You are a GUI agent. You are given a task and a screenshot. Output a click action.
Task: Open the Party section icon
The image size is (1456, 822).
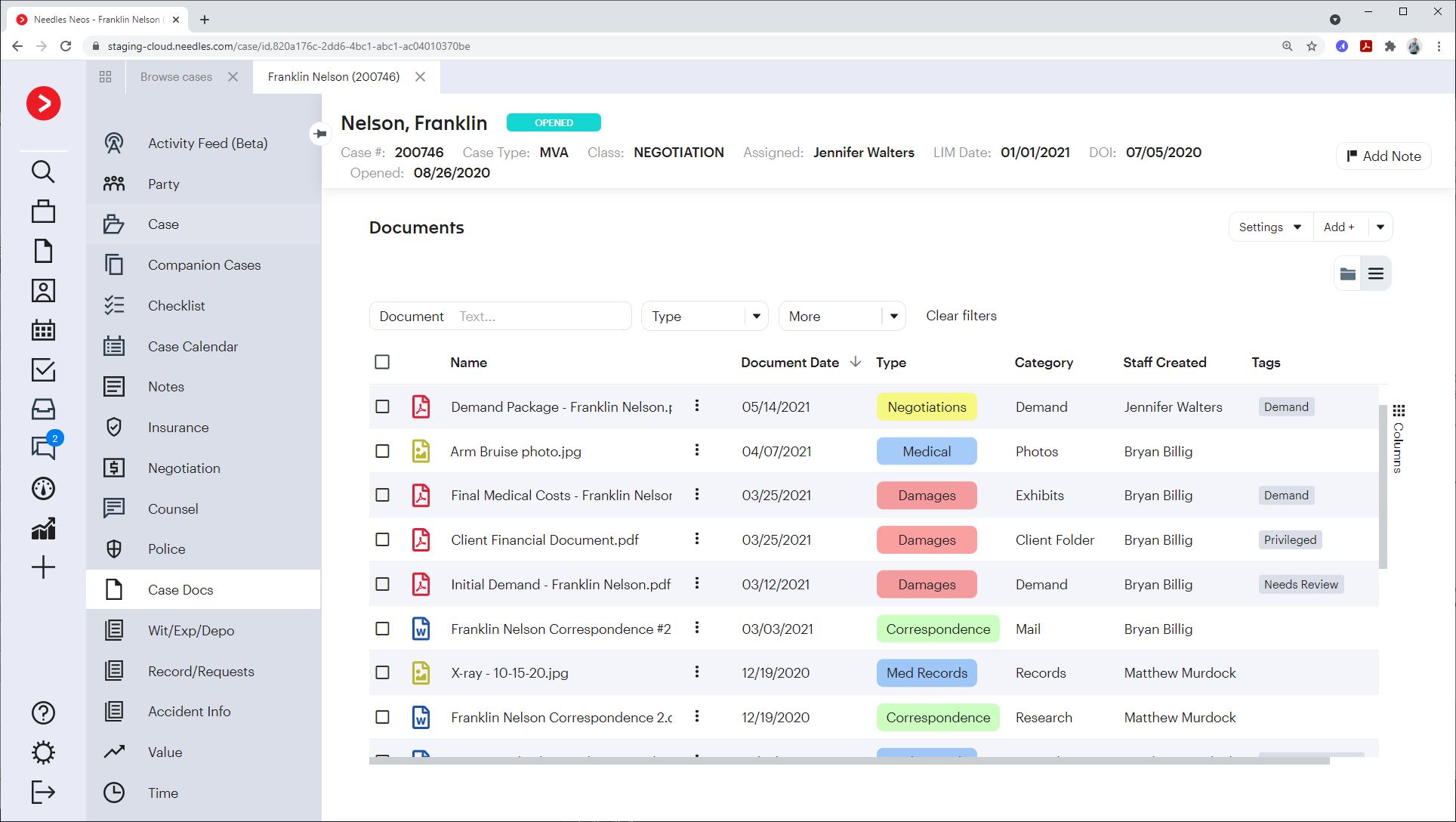pyautogui.click(x=114, y=183)
